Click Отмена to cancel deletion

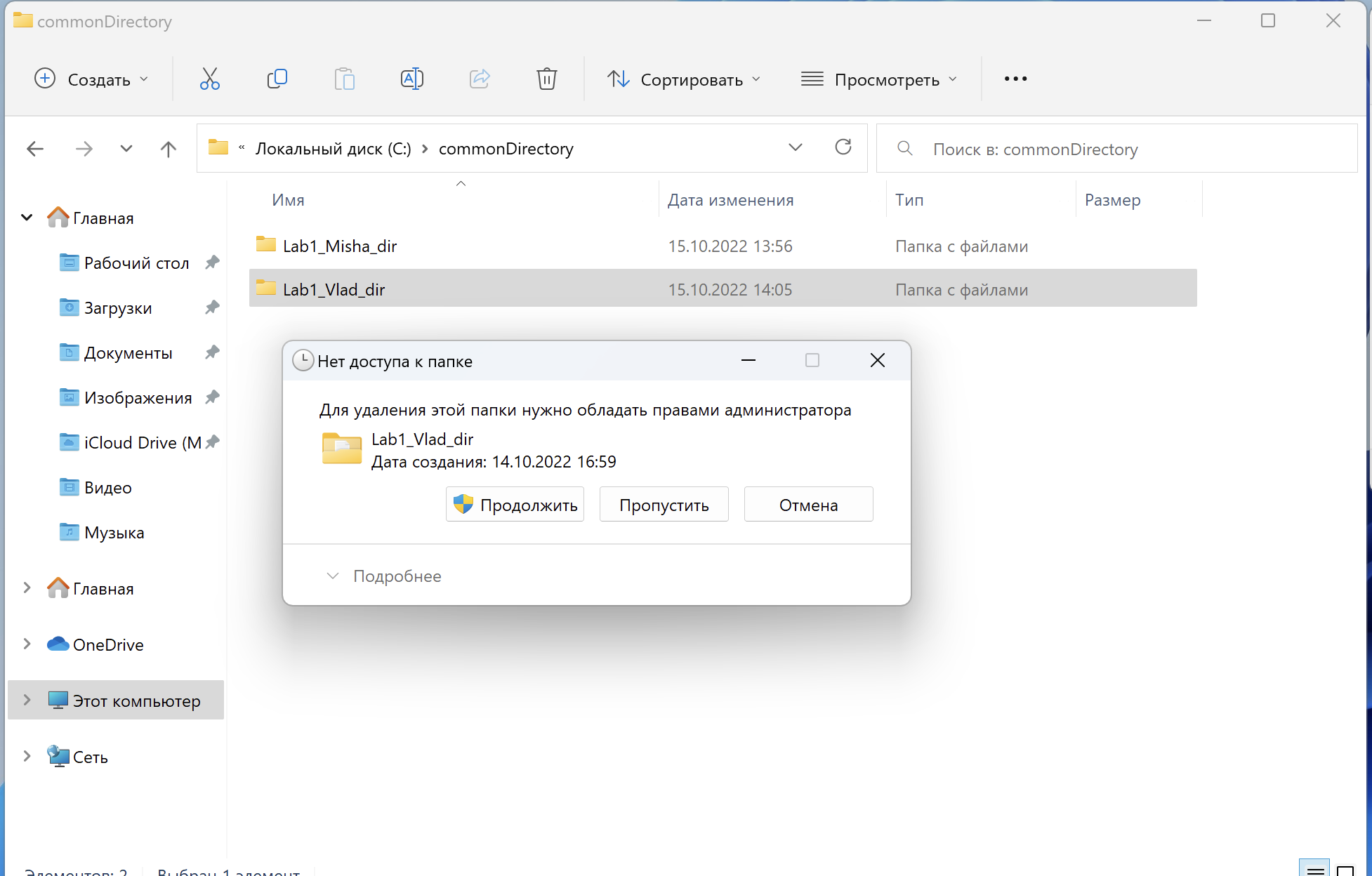click(808, 505)
